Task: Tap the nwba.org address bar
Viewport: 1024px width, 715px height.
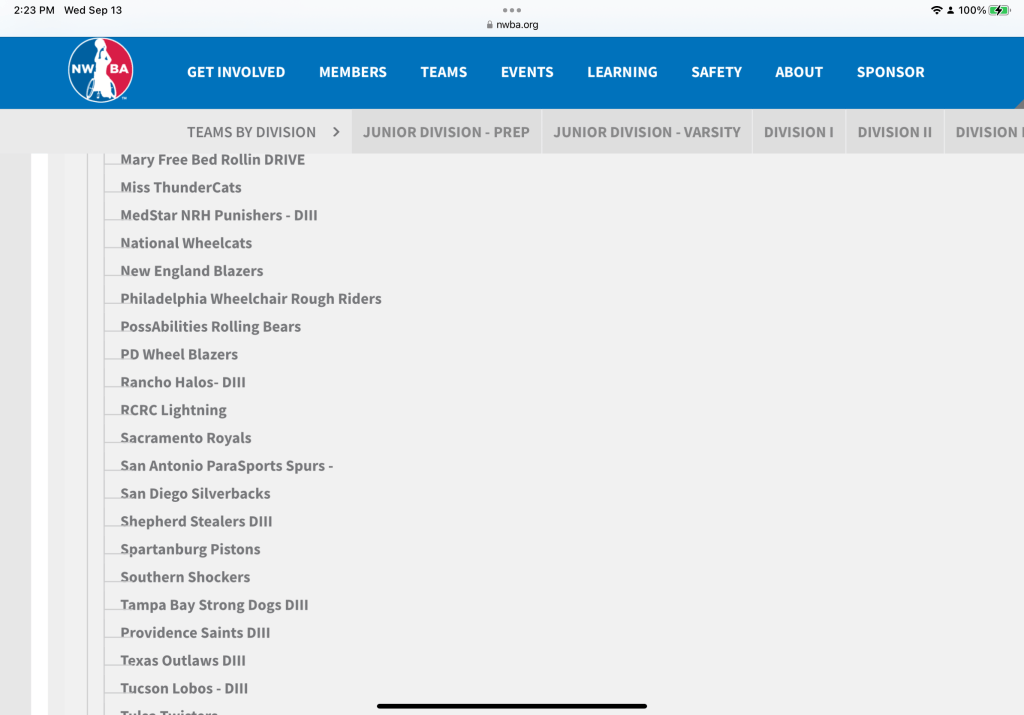Action: 512,25
